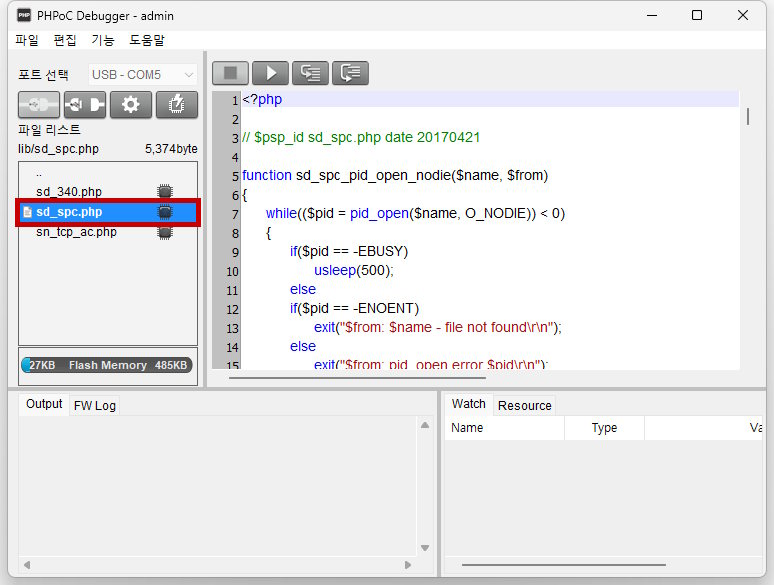The width and height of the screenshot is (774, 585).
Task: Open device settings via the gear icon
Action: [131, 105]
